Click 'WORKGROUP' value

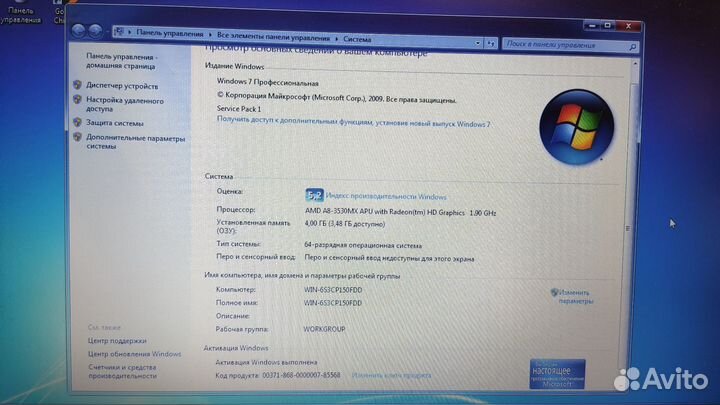pyautogui.click(x=324, y=329)
